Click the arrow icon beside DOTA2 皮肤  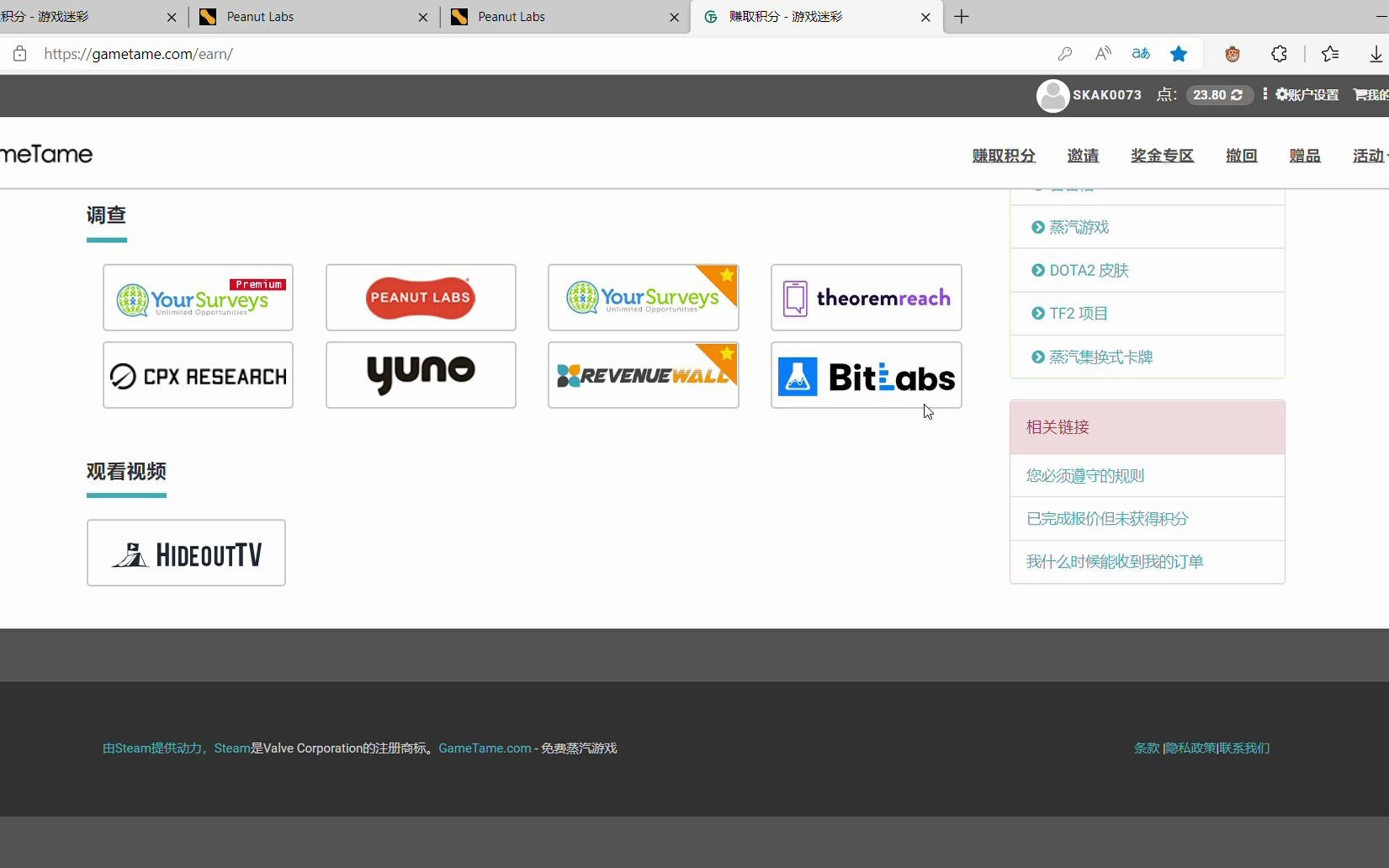coord(1038,271)
